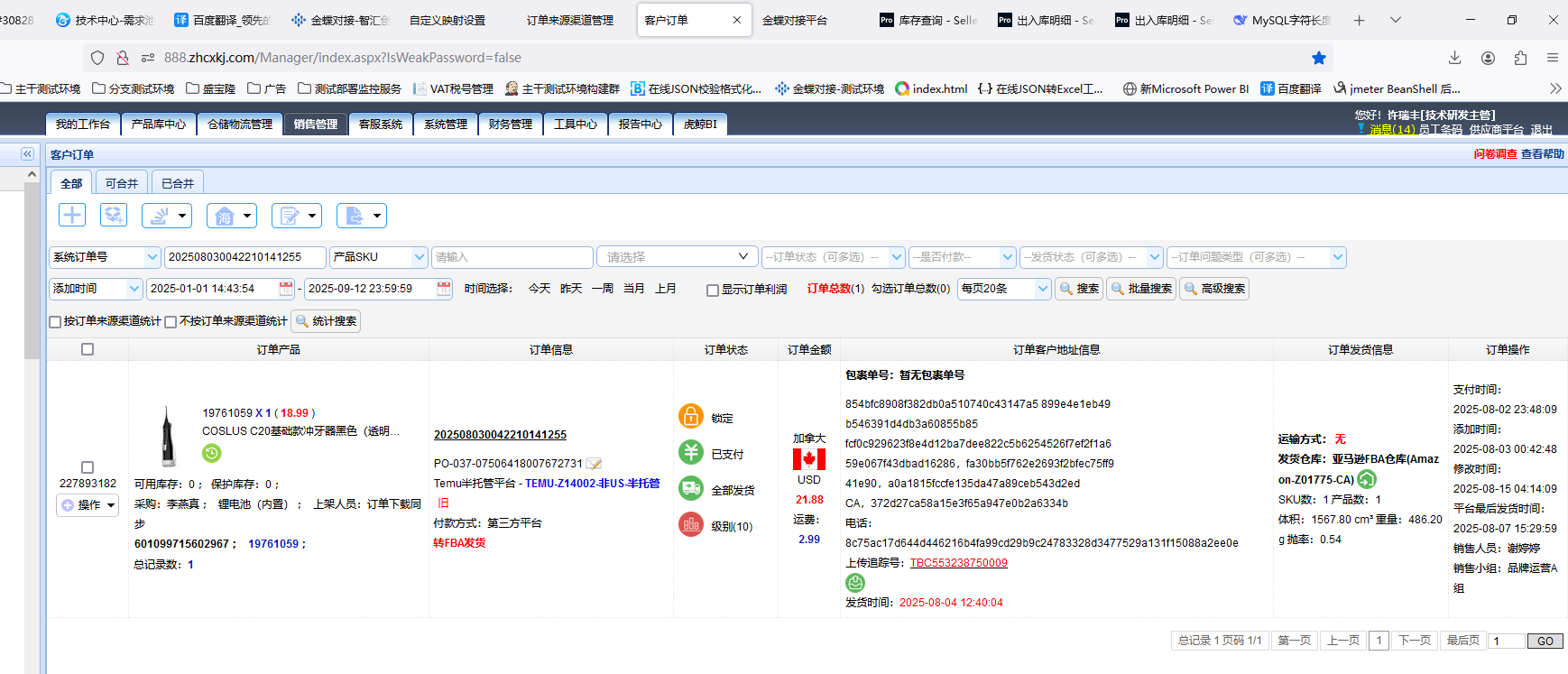Open the 每页20条 page size dropdown
1568x674 pixels.
click(1004, 289)
